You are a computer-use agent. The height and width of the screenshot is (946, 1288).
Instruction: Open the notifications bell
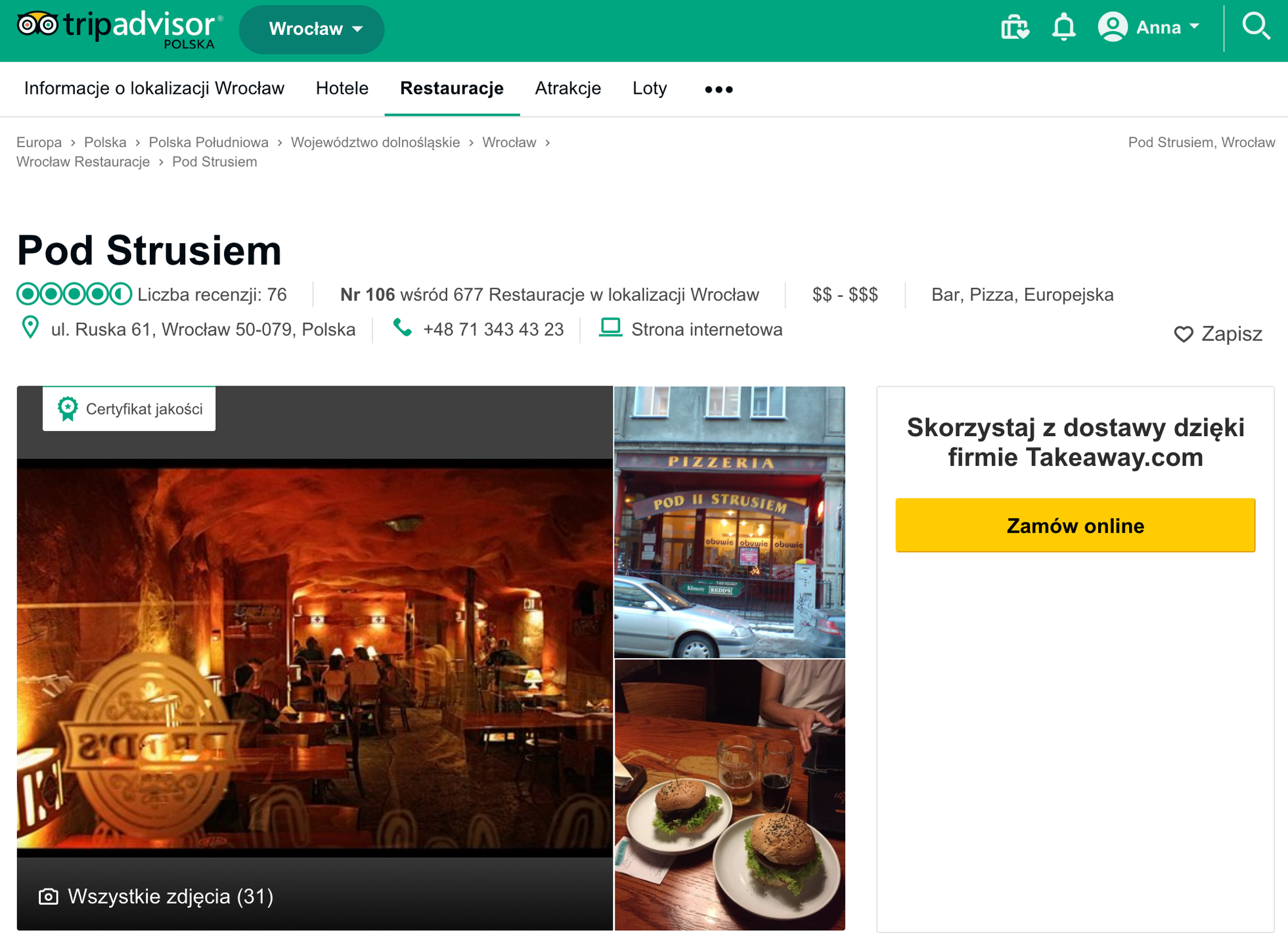1063,28
